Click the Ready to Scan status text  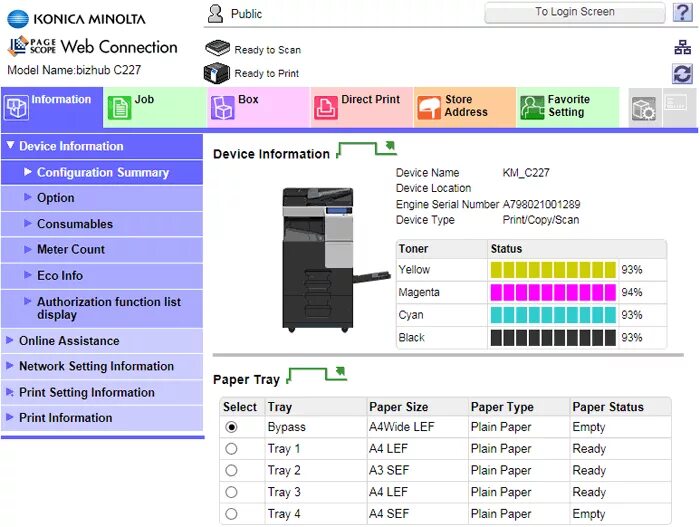tap(267, 50)
